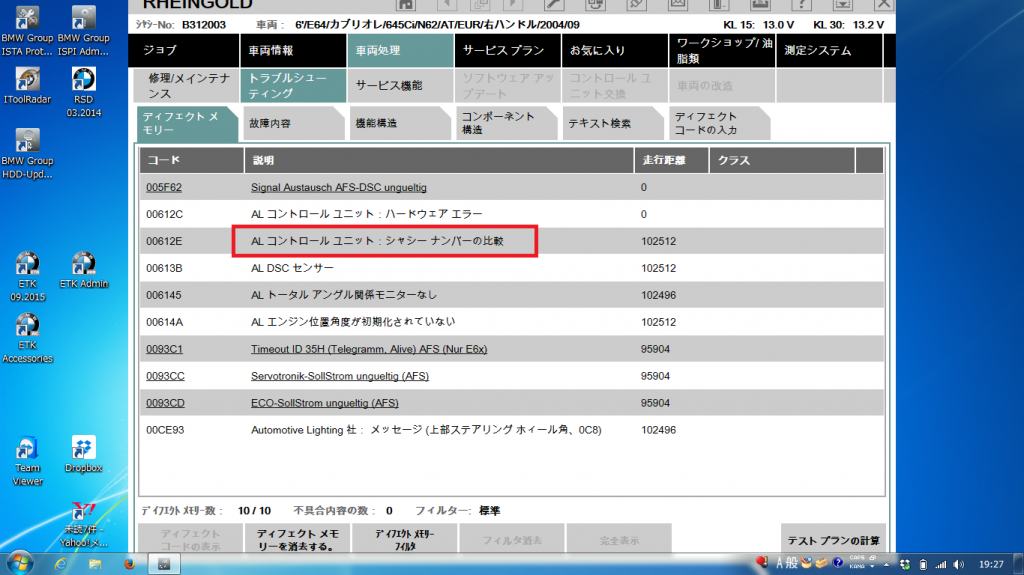Click the ISTA app taskbar button
The image size is (1024, 575).
(x=164, y=563)
